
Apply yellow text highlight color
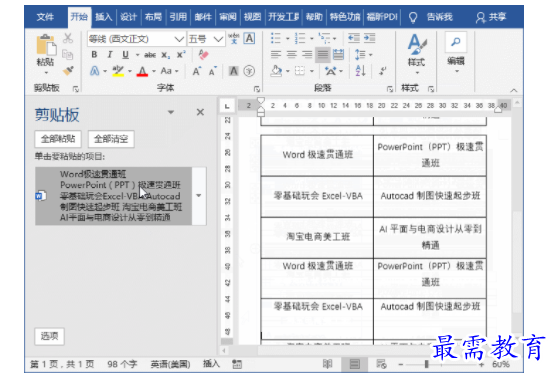click(118, 71)
